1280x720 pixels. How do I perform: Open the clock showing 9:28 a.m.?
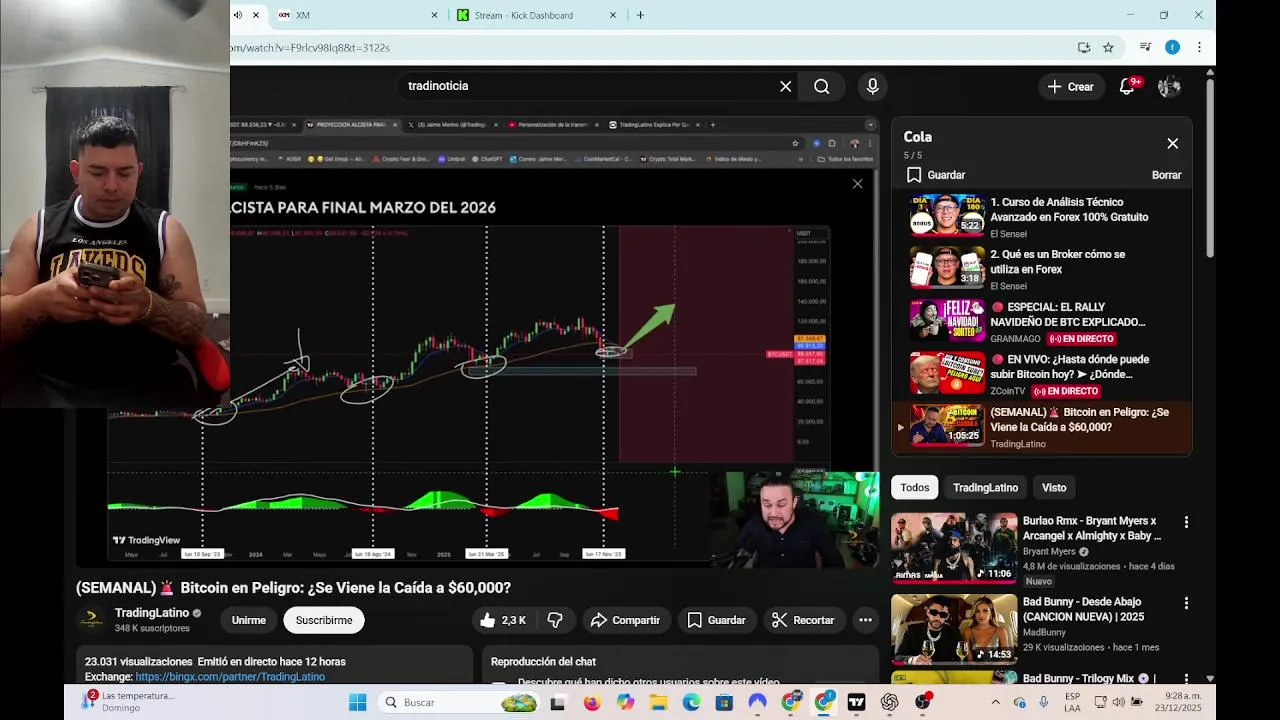pos(1182,702)
